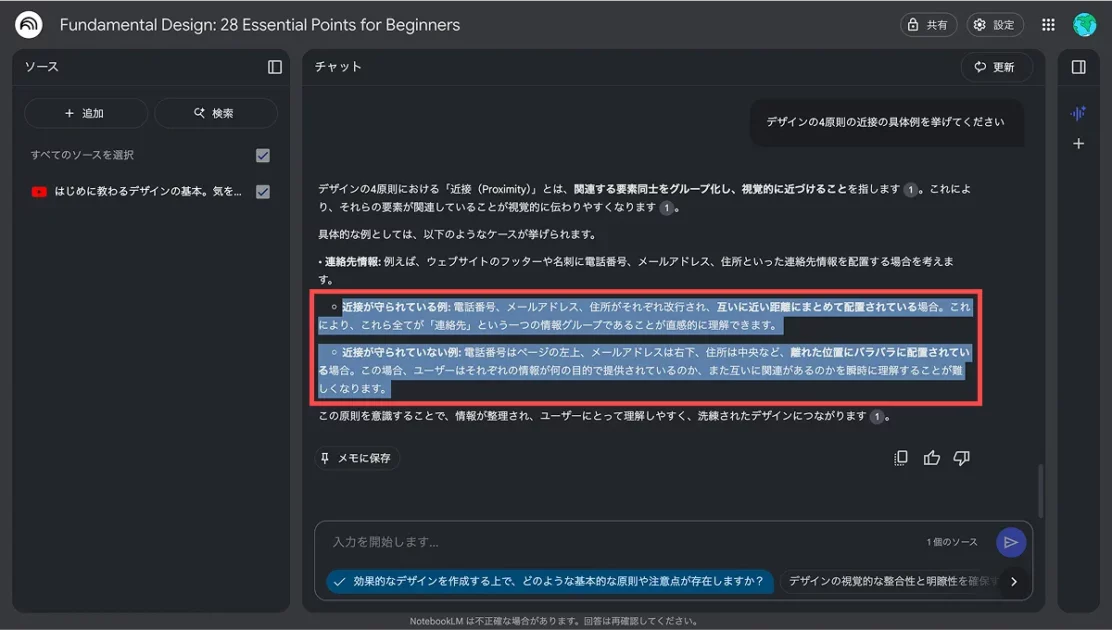
Task: Show more suggested questions with chevron
Action: (1014, 581)
